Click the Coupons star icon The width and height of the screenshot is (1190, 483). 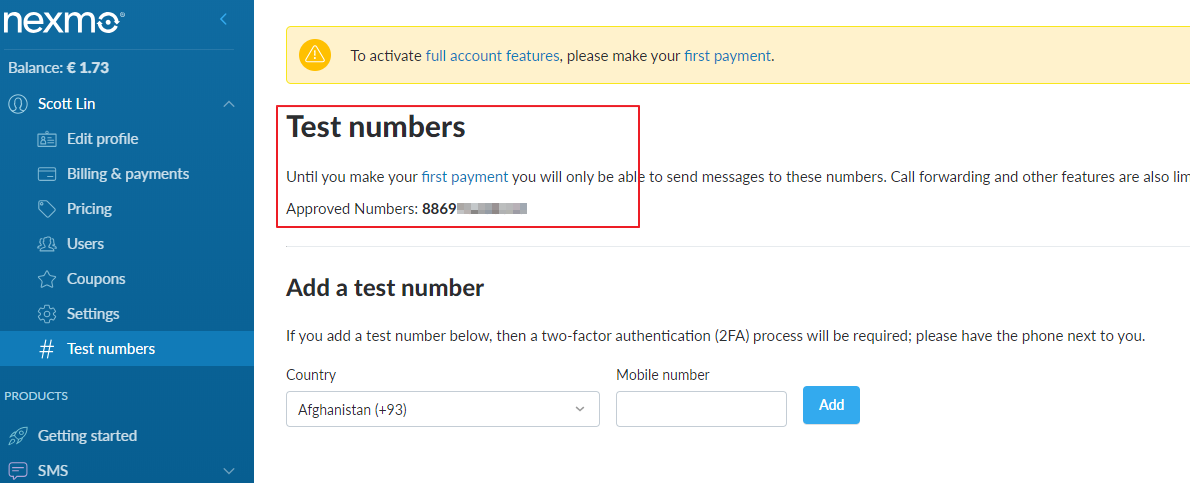click(46, 279)
